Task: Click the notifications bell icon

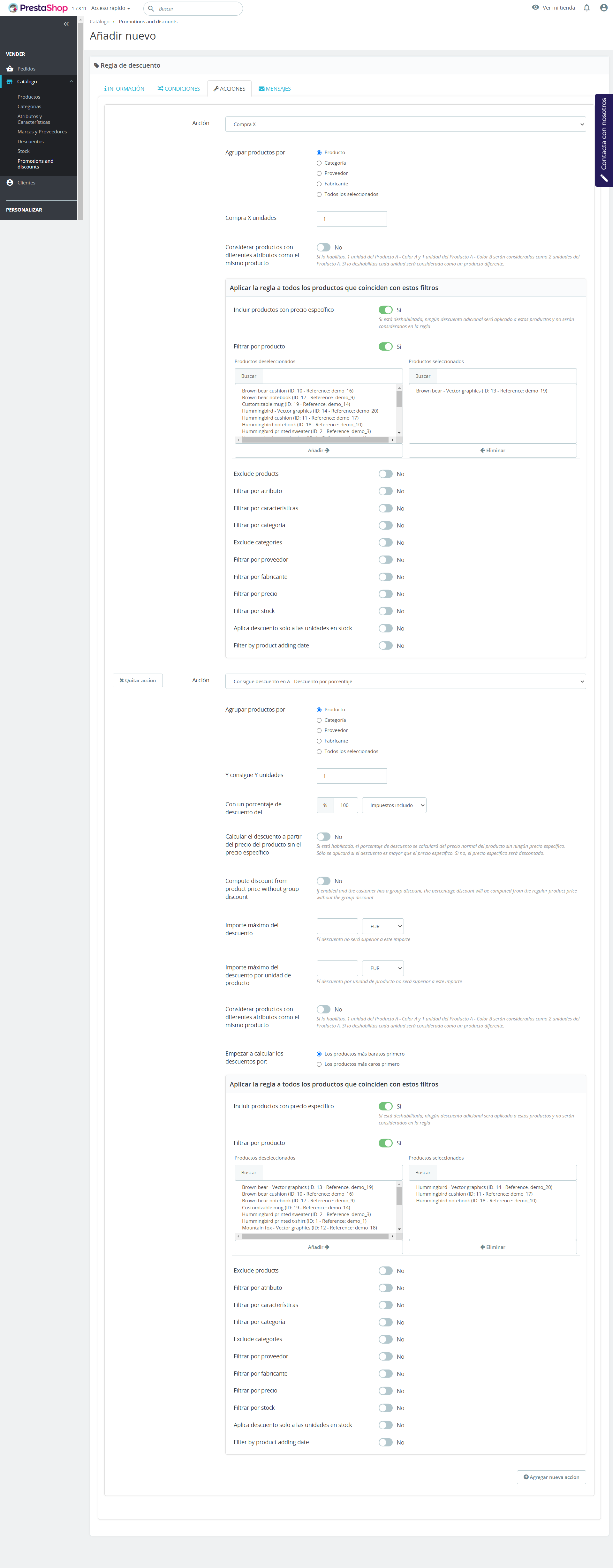Action: pos(586,8)
